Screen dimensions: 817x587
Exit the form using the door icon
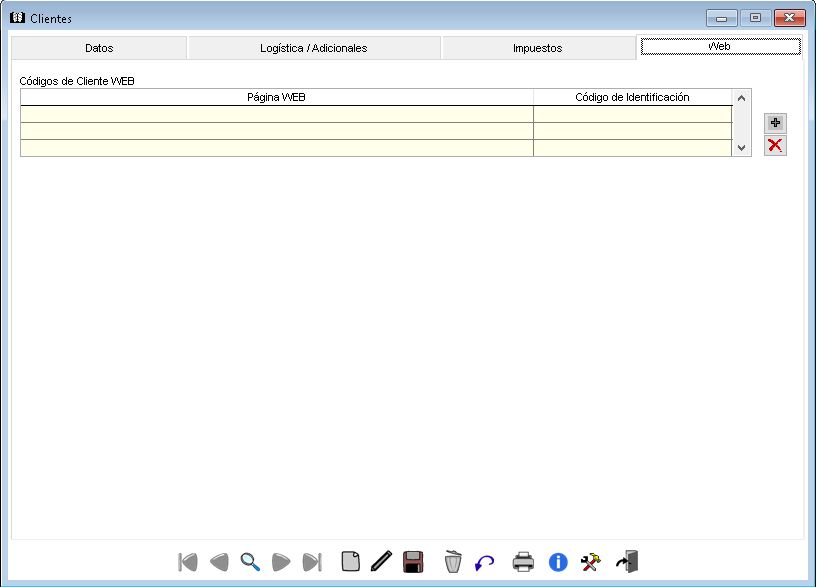pyautogui.click(x=627, y=561)
